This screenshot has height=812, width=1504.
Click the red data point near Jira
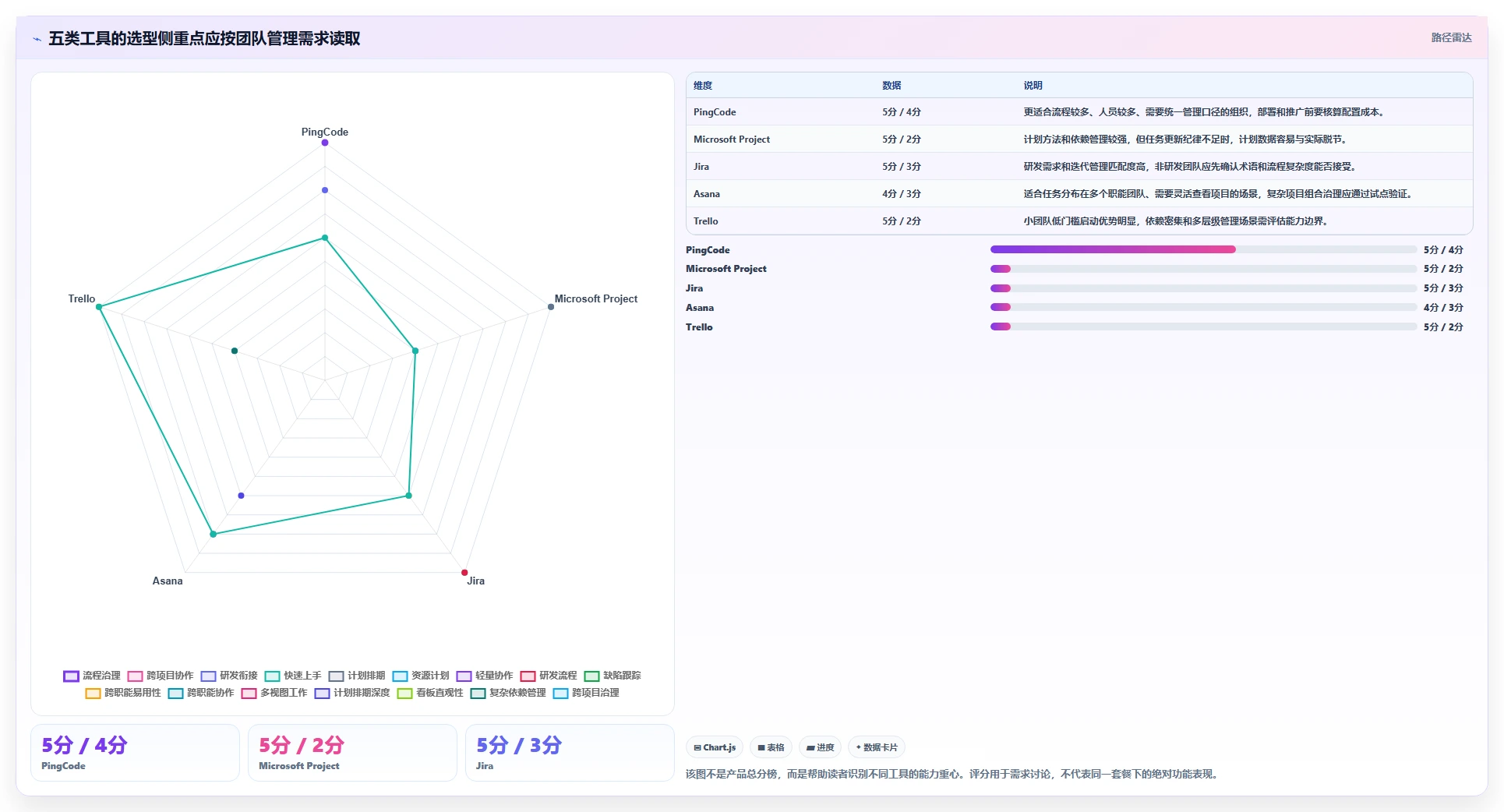(x=464, y=573)
